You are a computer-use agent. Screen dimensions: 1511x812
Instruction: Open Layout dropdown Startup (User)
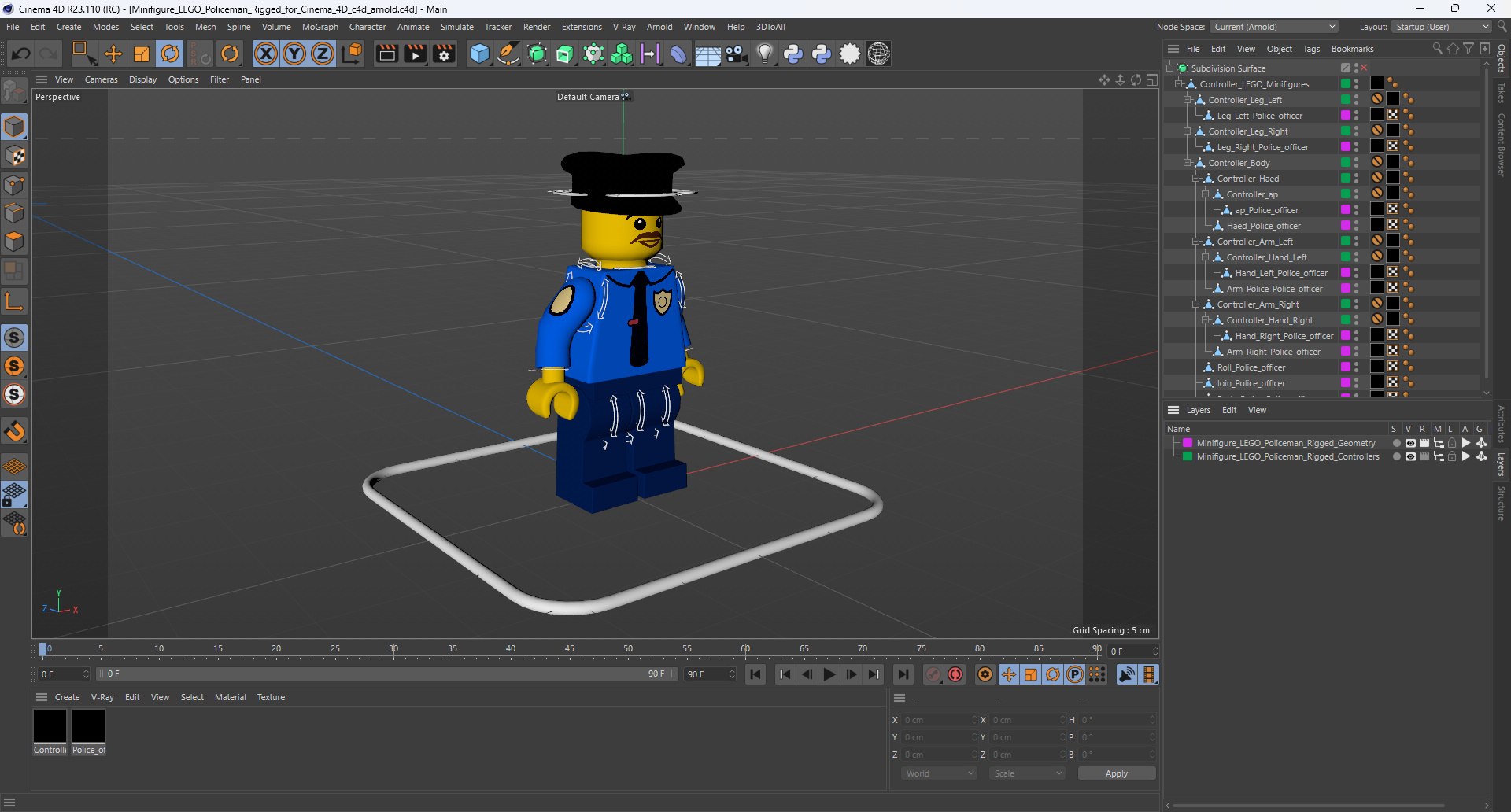[x=1442, y=27]
